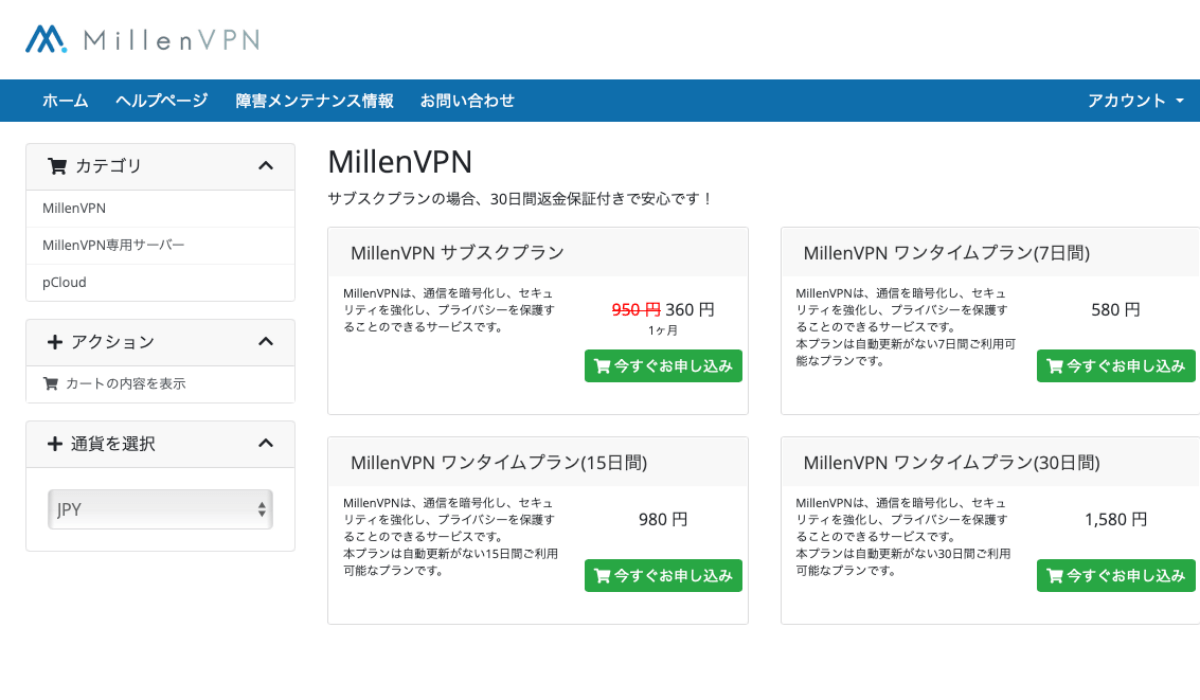Order the 15日間 one-time plan
The height and width of the screenshot is (700, 1200).
663,576
